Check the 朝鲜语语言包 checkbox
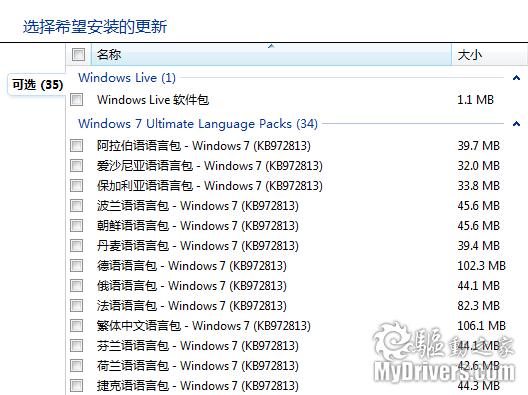528x395 pixels. pyautogui.click(x=76, y=225)
